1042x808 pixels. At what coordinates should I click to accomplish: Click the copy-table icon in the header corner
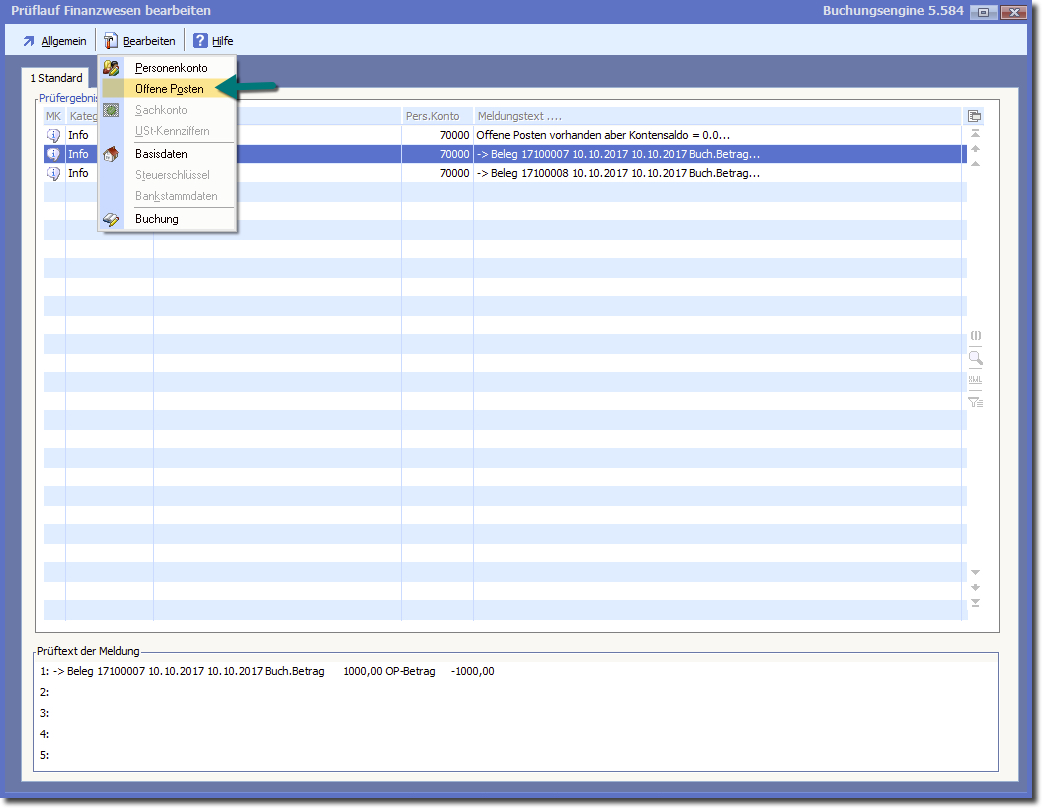(975, 116)
